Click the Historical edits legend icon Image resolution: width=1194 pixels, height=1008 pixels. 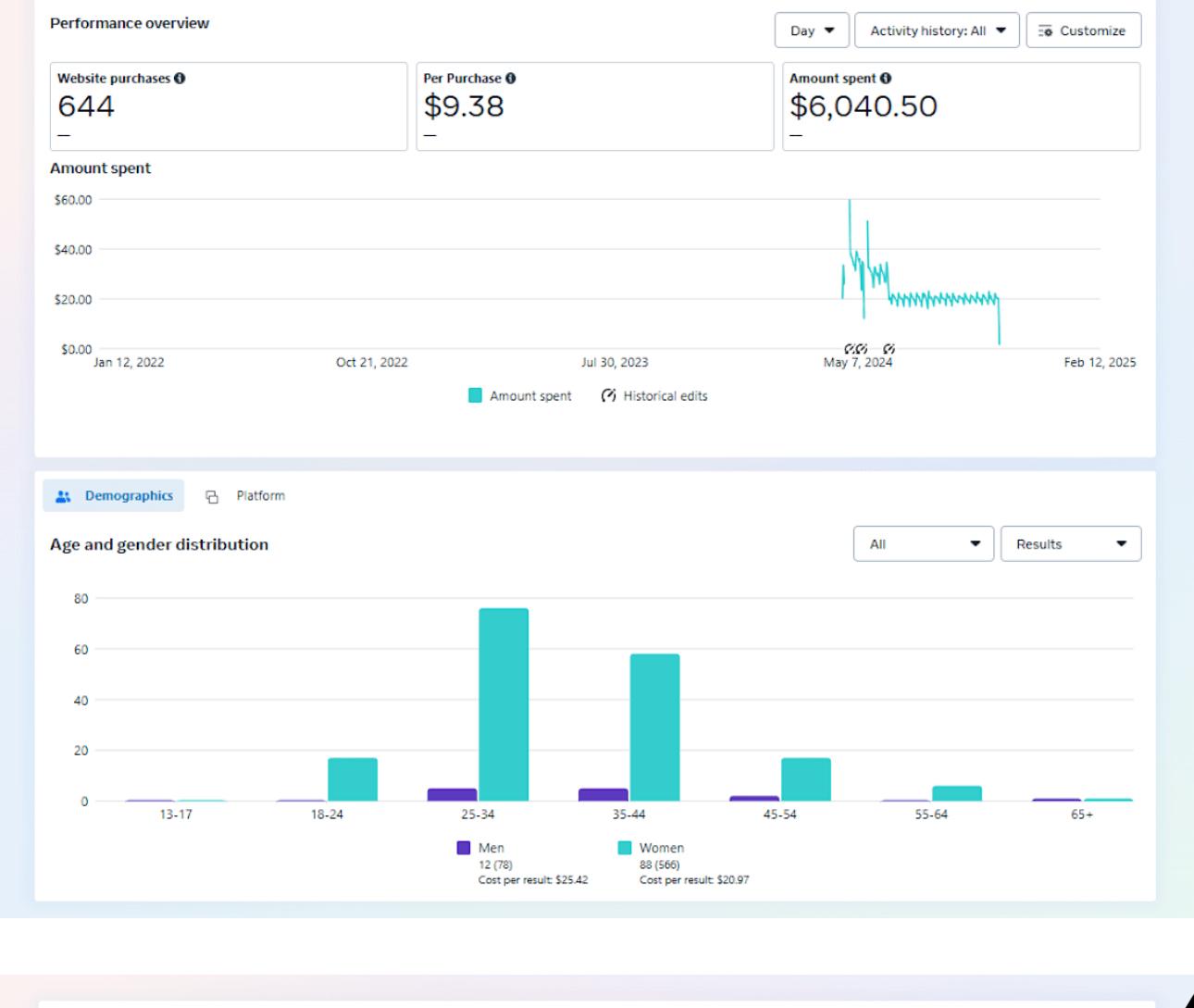[608, 396]
